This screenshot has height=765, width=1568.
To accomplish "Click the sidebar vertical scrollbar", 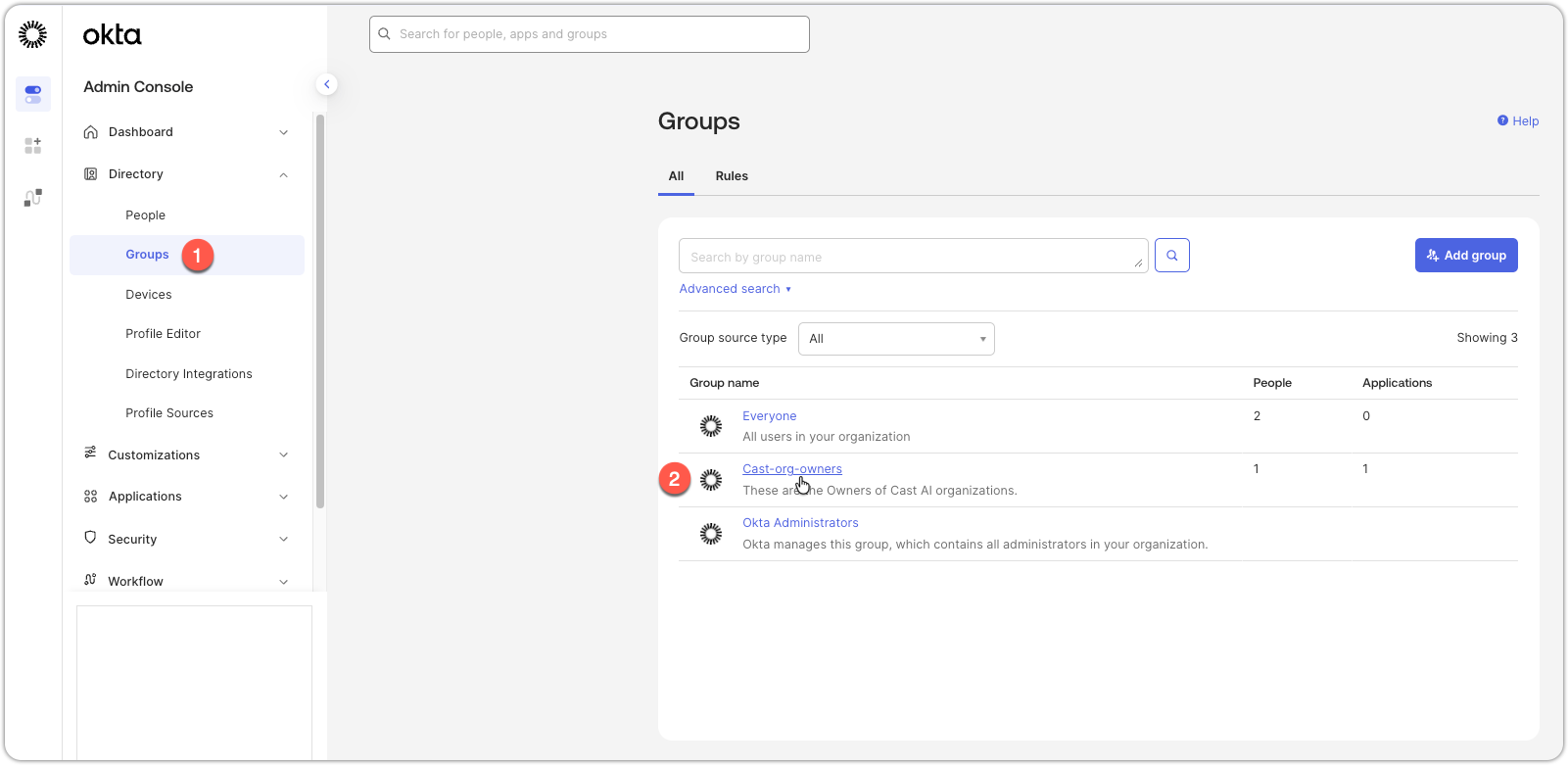I will click(x=320, y=311).
